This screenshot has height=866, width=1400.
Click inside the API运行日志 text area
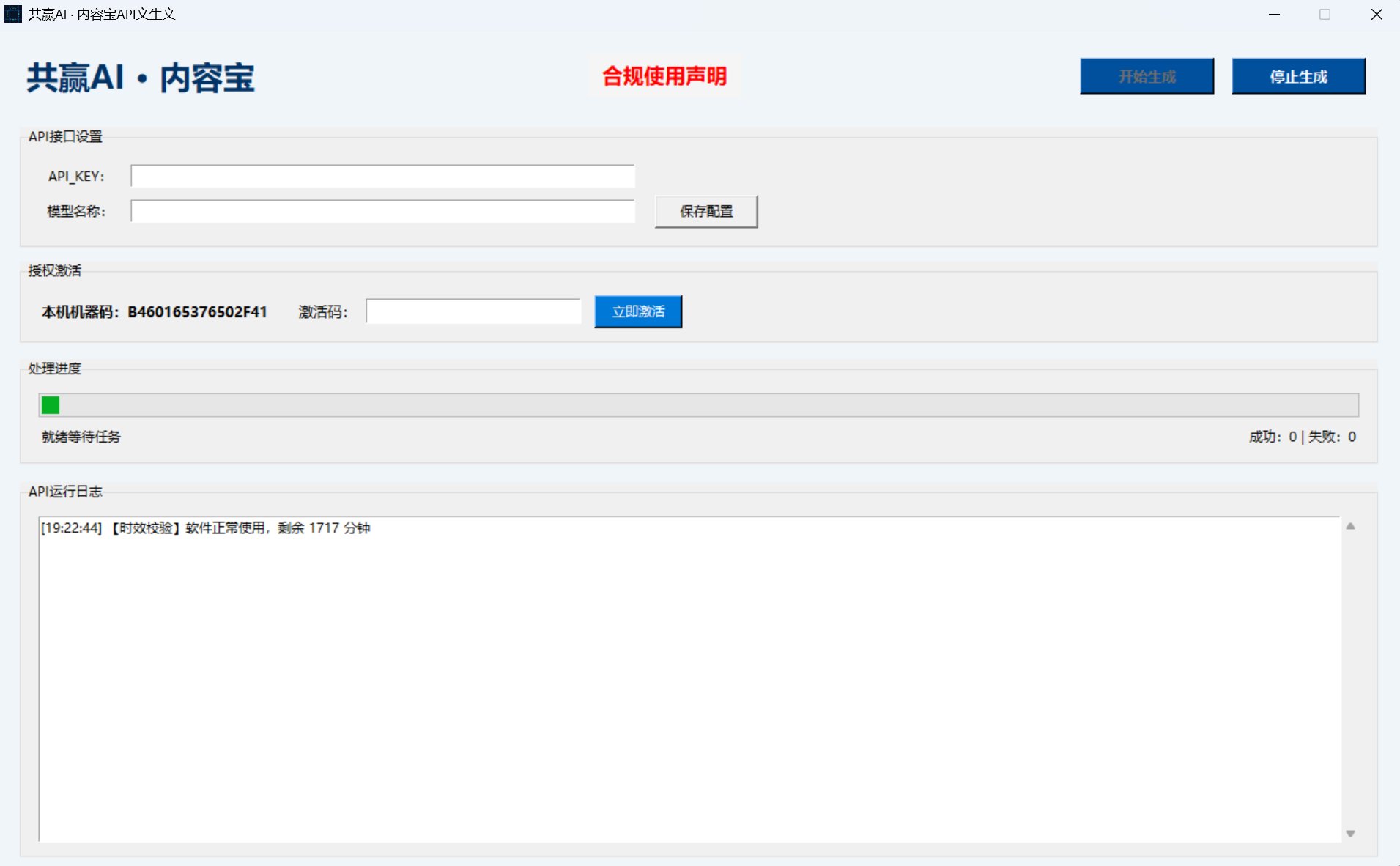(690, 679)
